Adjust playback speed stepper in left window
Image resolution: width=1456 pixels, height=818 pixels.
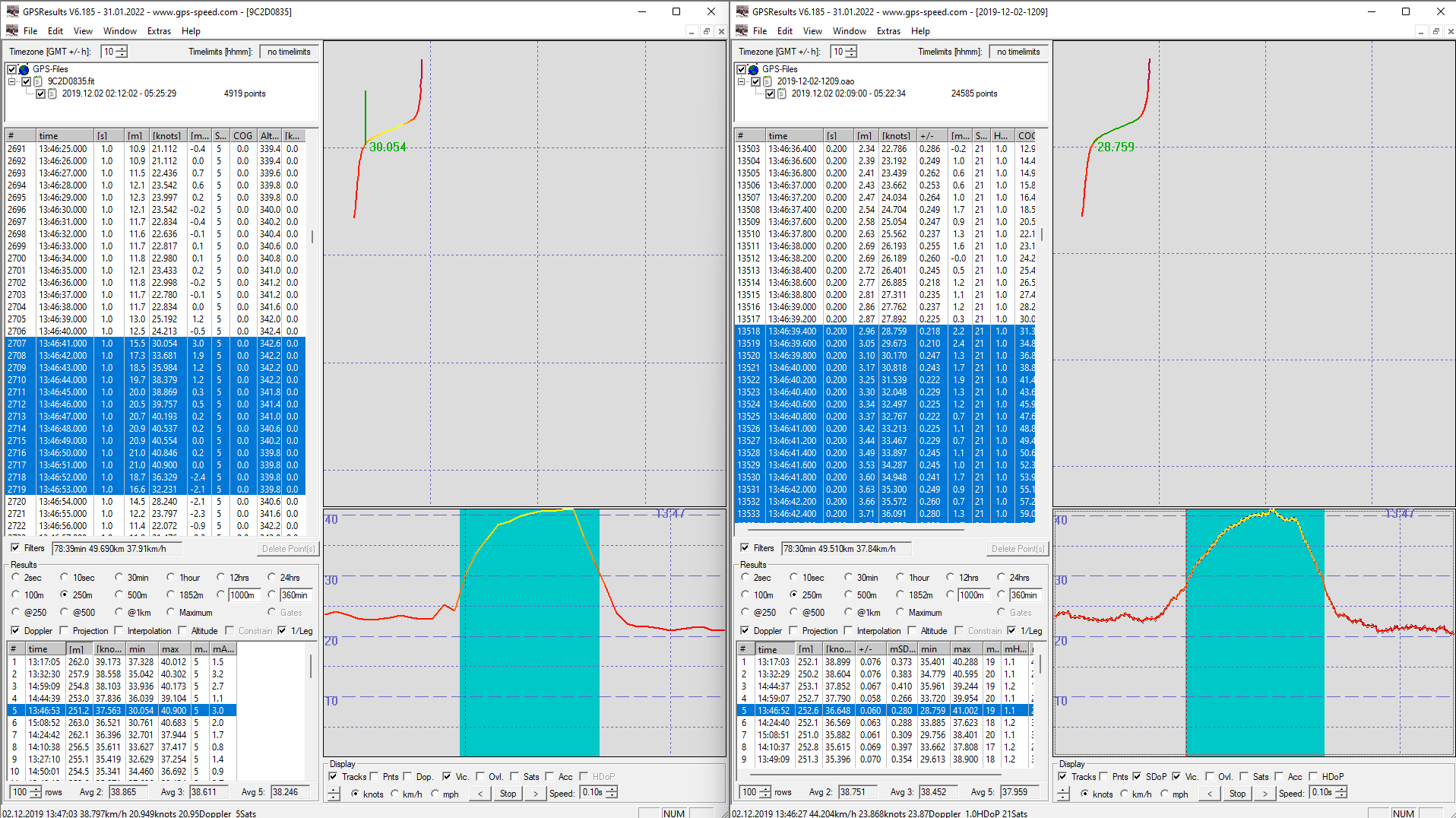612,792
